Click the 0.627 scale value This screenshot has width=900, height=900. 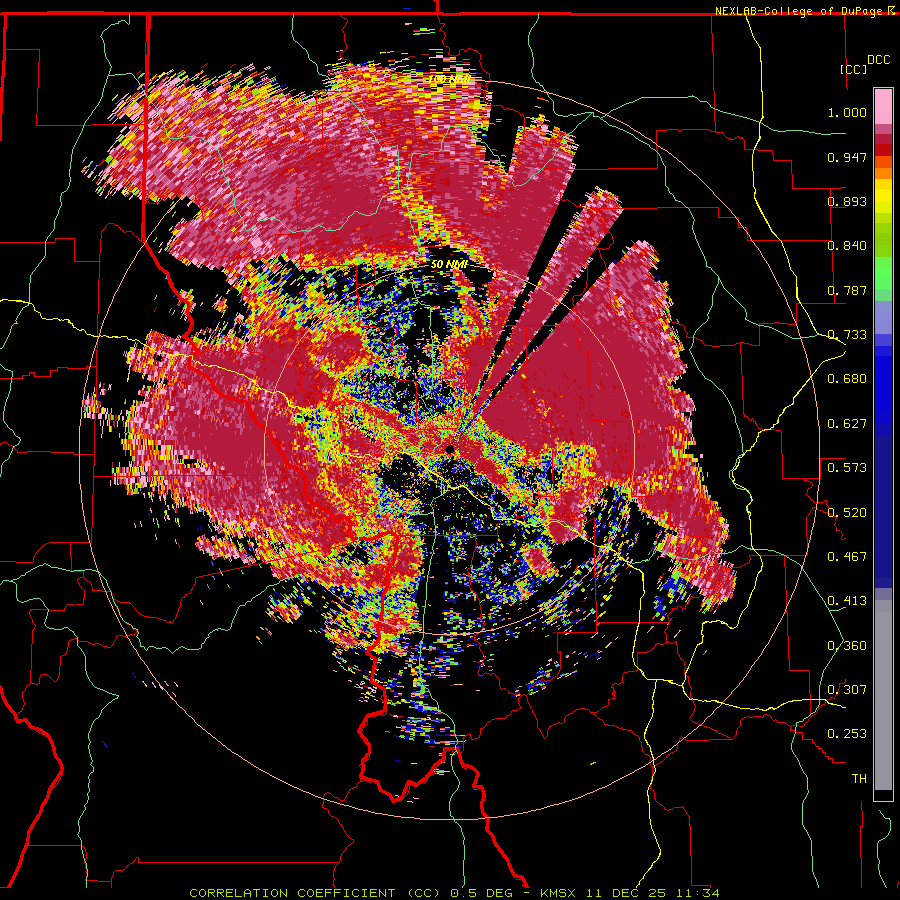[847, 424]
